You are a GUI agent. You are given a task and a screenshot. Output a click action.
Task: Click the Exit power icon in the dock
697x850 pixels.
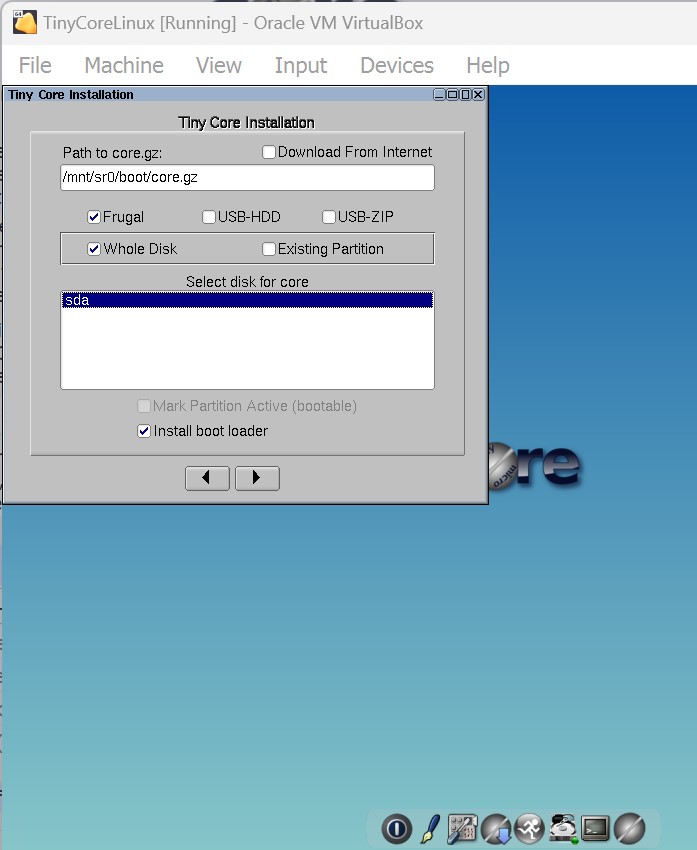point(397,829)
